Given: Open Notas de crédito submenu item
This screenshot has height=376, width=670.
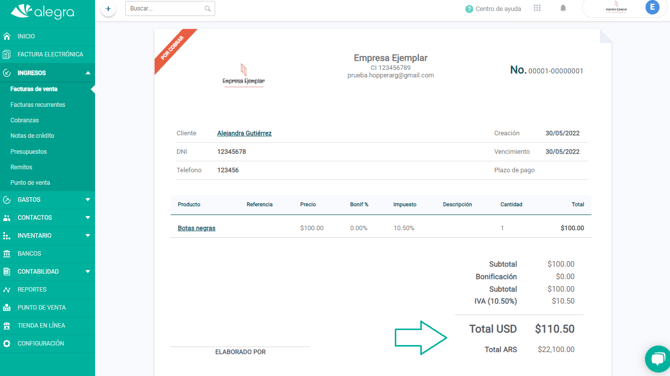Looking at the screenshot, I should pos(32,136).
